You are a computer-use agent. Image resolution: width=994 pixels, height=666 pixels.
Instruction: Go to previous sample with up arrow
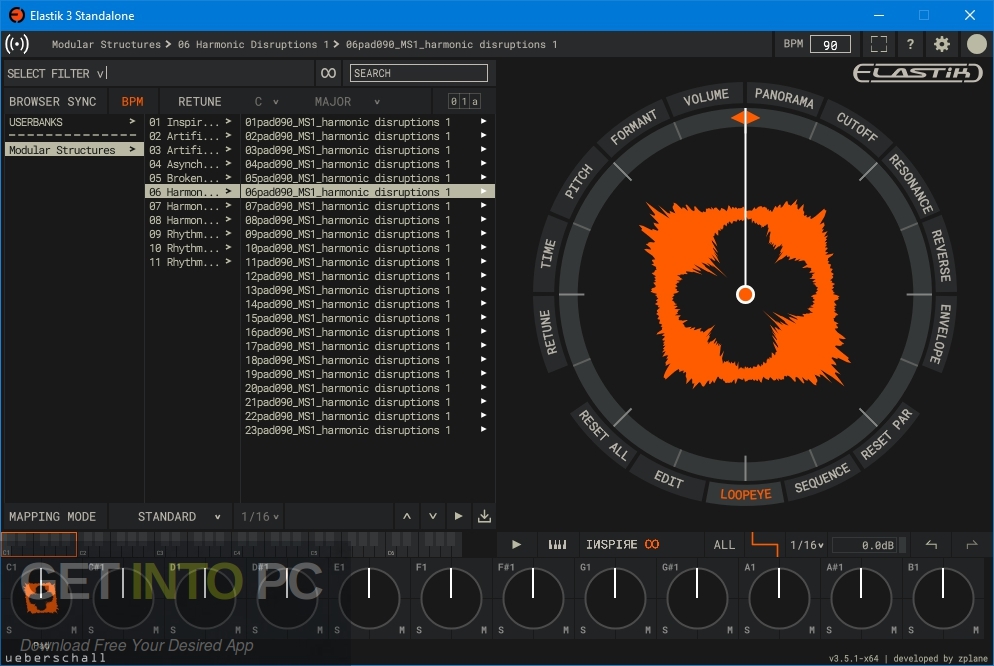tap(407, 516)
